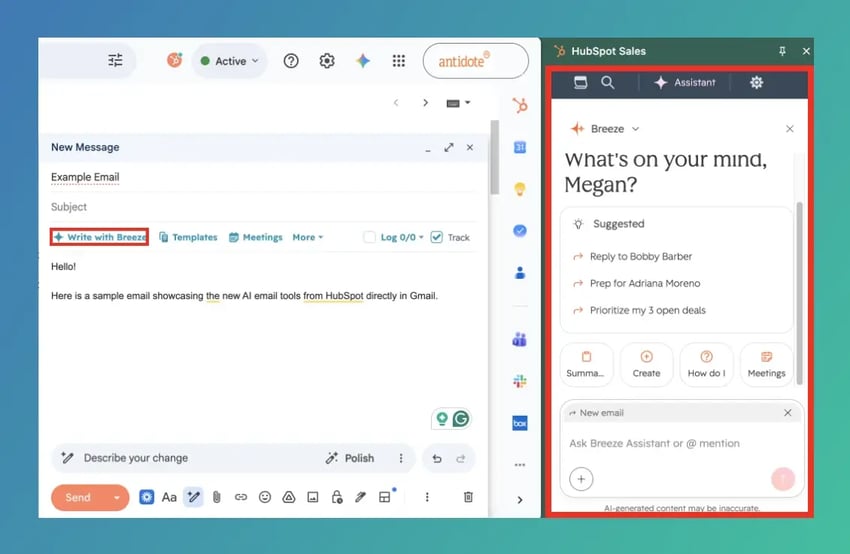This screenshot has width=850, height=554.
Task: Open more compose options three dots
Action: [427, 497]
